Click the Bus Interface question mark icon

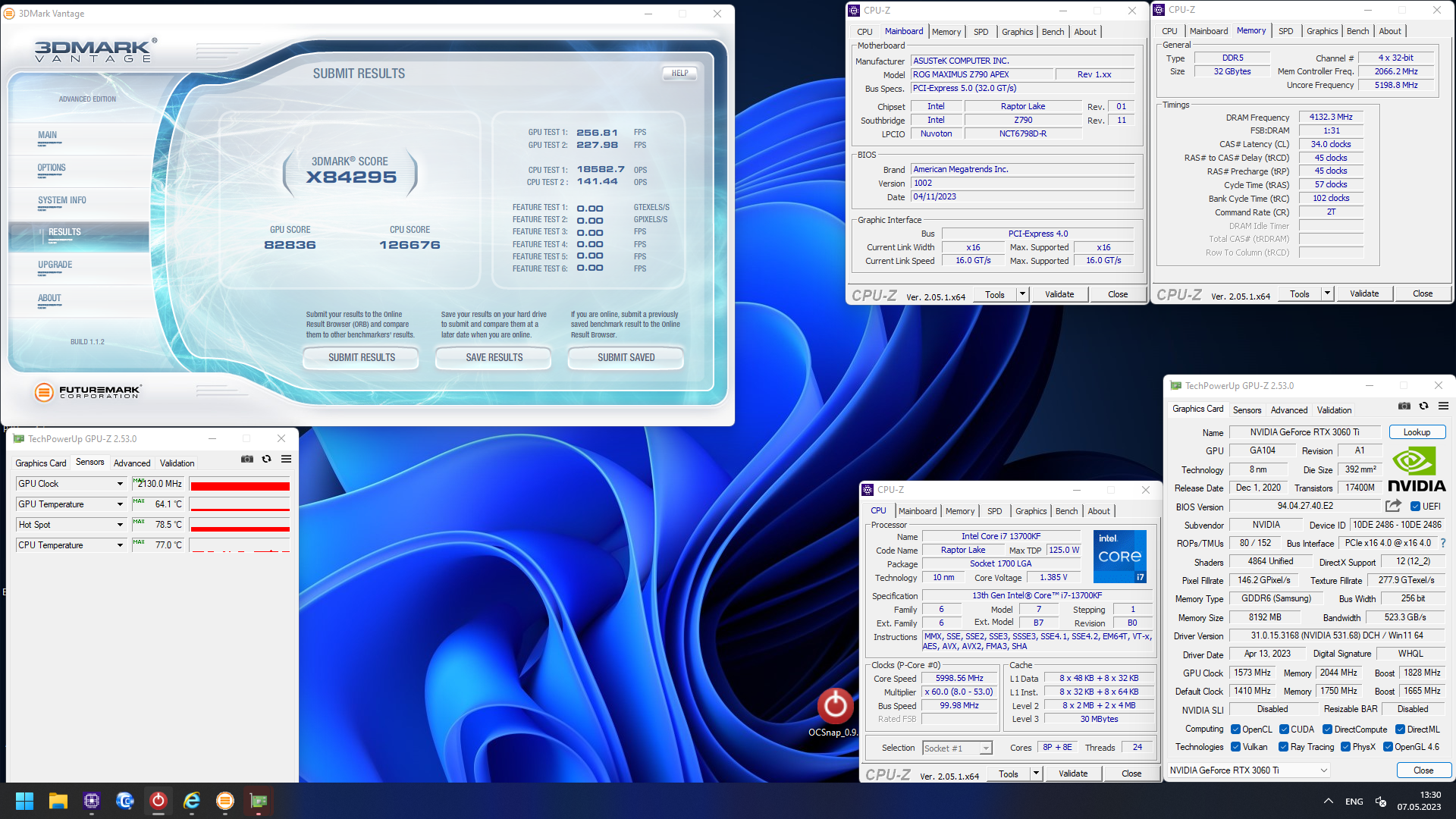(1442, 543)
